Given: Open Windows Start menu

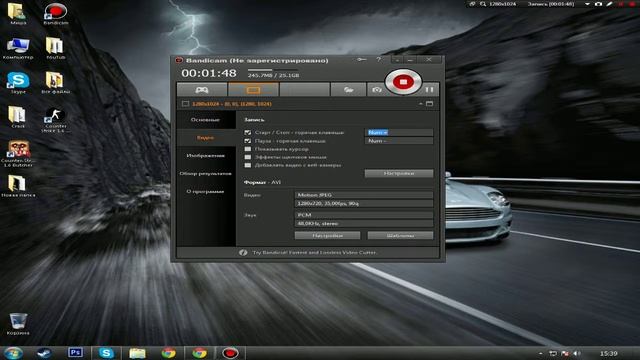Looking at the screenshot, I should pos(13,353).
